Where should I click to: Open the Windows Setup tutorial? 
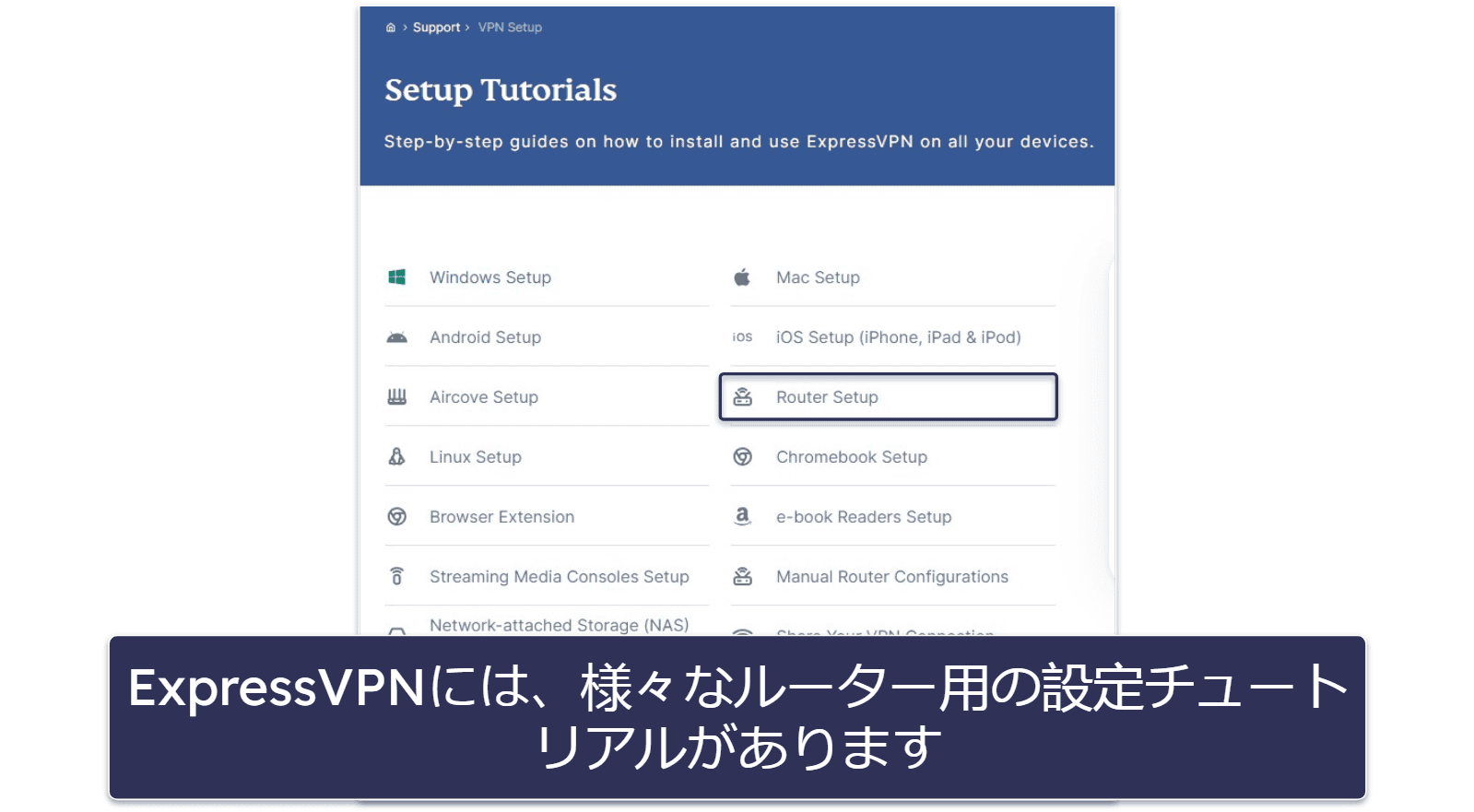point(490,277)
